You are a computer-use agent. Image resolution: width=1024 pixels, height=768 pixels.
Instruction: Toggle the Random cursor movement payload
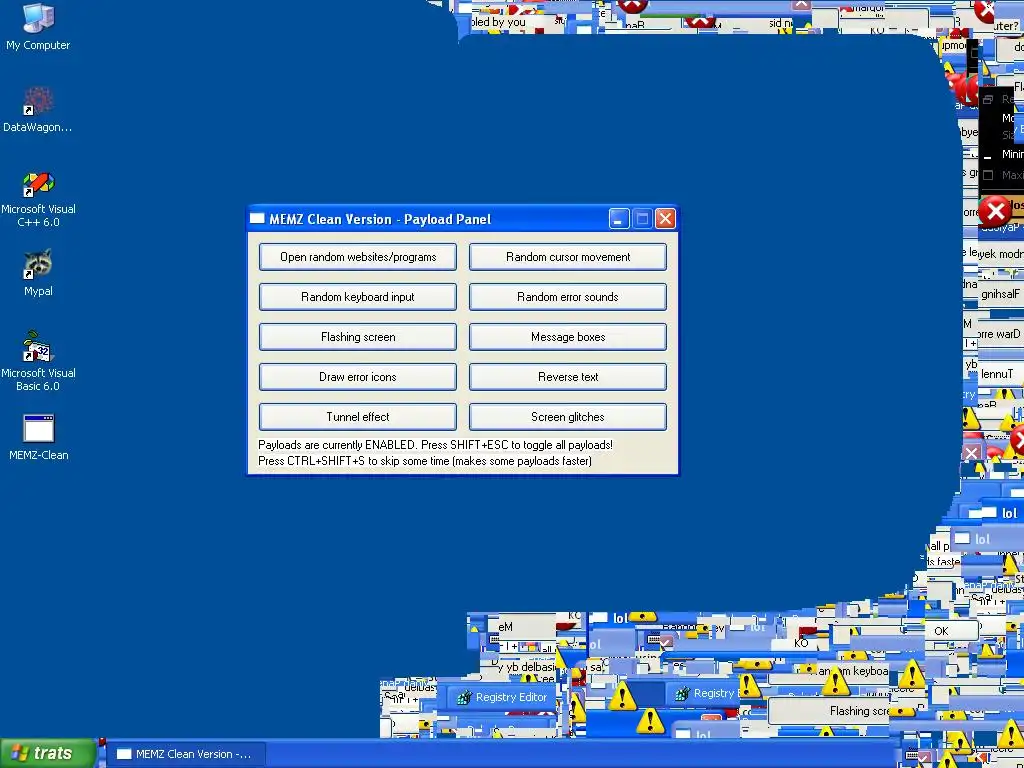568,257
